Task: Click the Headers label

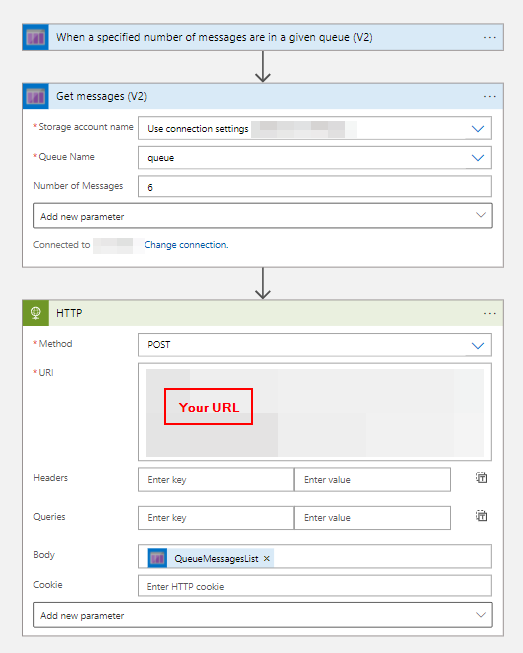Action: [x=50, y=478]
